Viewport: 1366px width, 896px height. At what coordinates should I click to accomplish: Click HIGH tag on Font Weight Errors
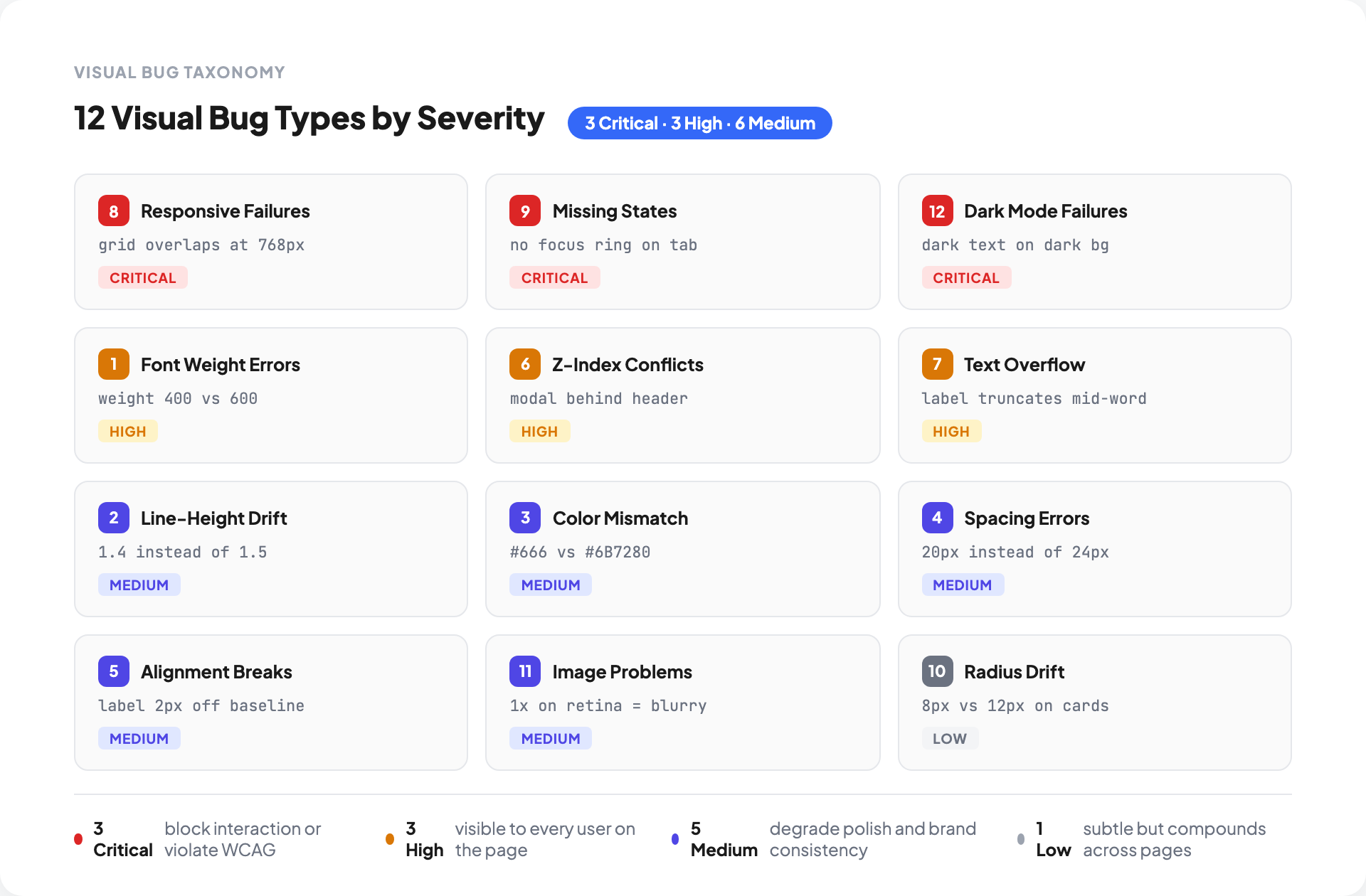pos(128,431)
